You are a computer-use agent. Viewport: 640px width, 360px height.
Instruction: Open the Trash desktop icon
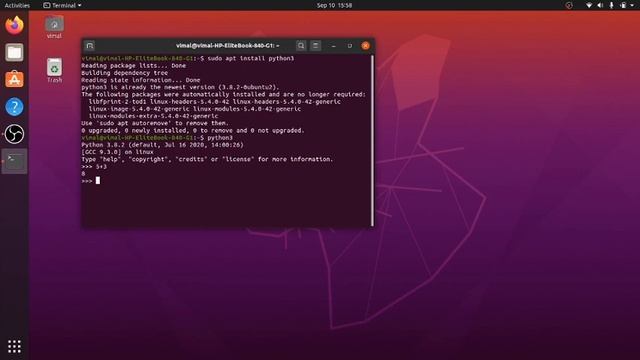pos(54,70)
